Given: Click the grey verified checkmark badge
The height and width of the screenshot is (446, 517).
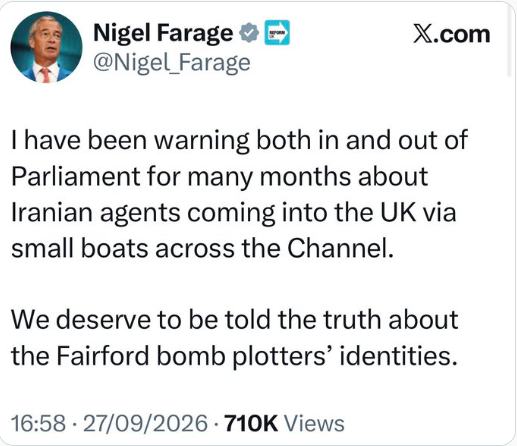Looking at the screenshot, I should pos(249,32).
